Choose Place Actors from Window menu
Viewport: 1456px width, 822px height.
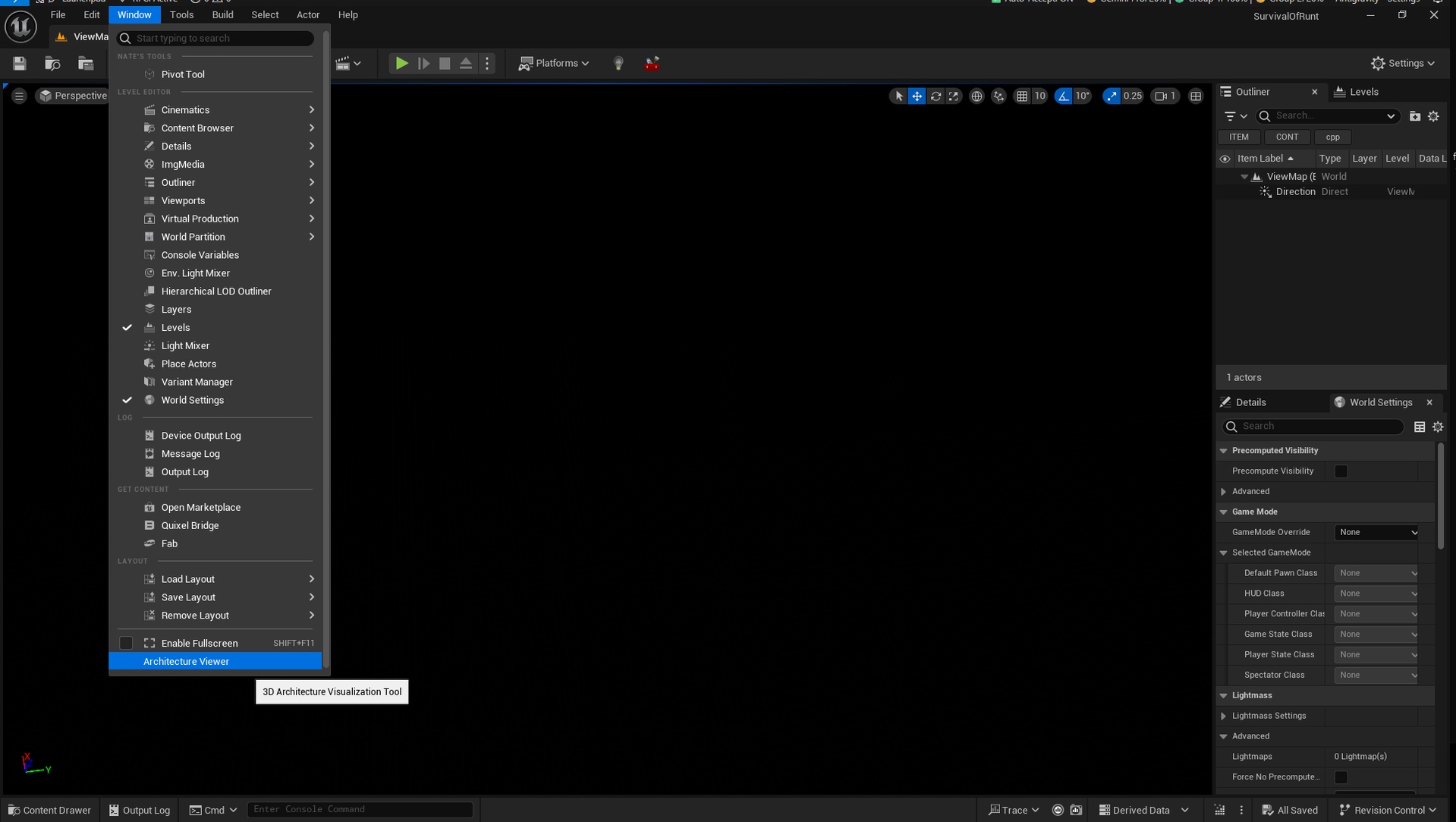tap(215, 364)
